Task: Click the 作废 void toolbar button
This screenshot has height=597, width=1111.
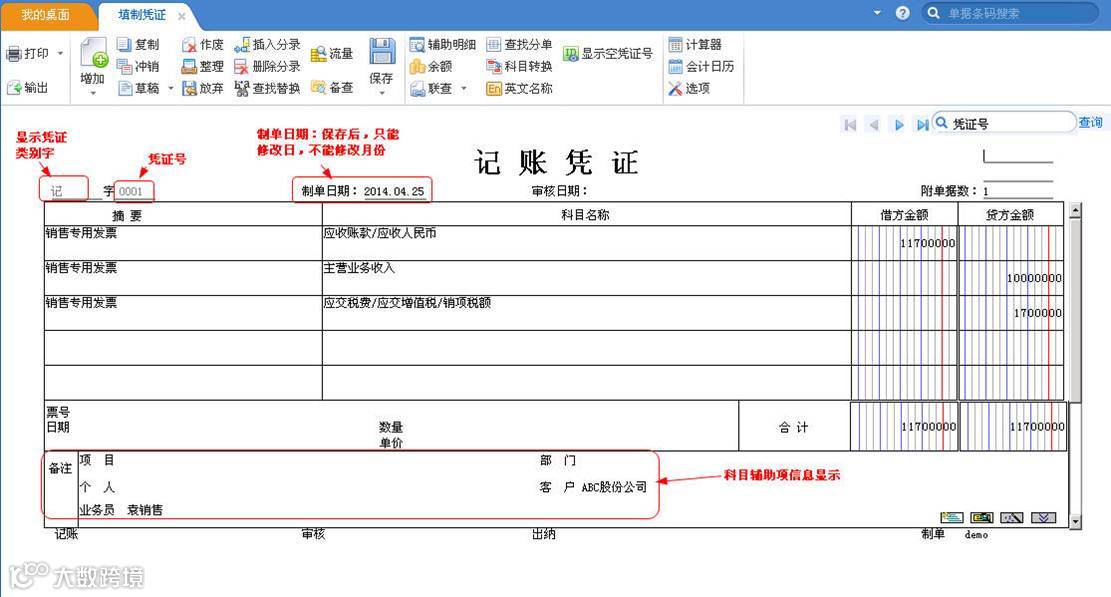Action: click(203, 45)
